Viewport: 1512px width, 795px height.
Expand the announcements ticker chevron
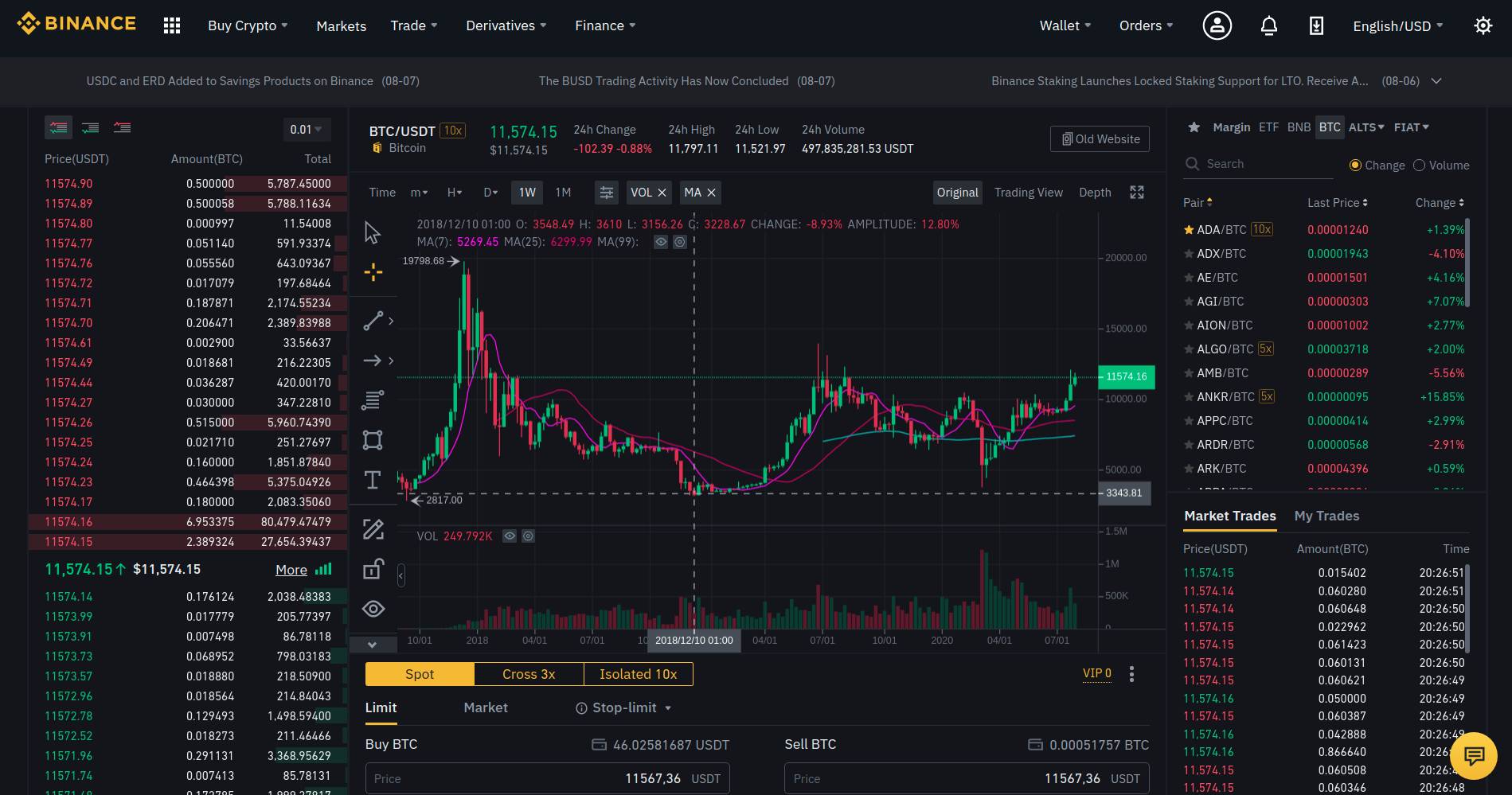point(1436,81)
